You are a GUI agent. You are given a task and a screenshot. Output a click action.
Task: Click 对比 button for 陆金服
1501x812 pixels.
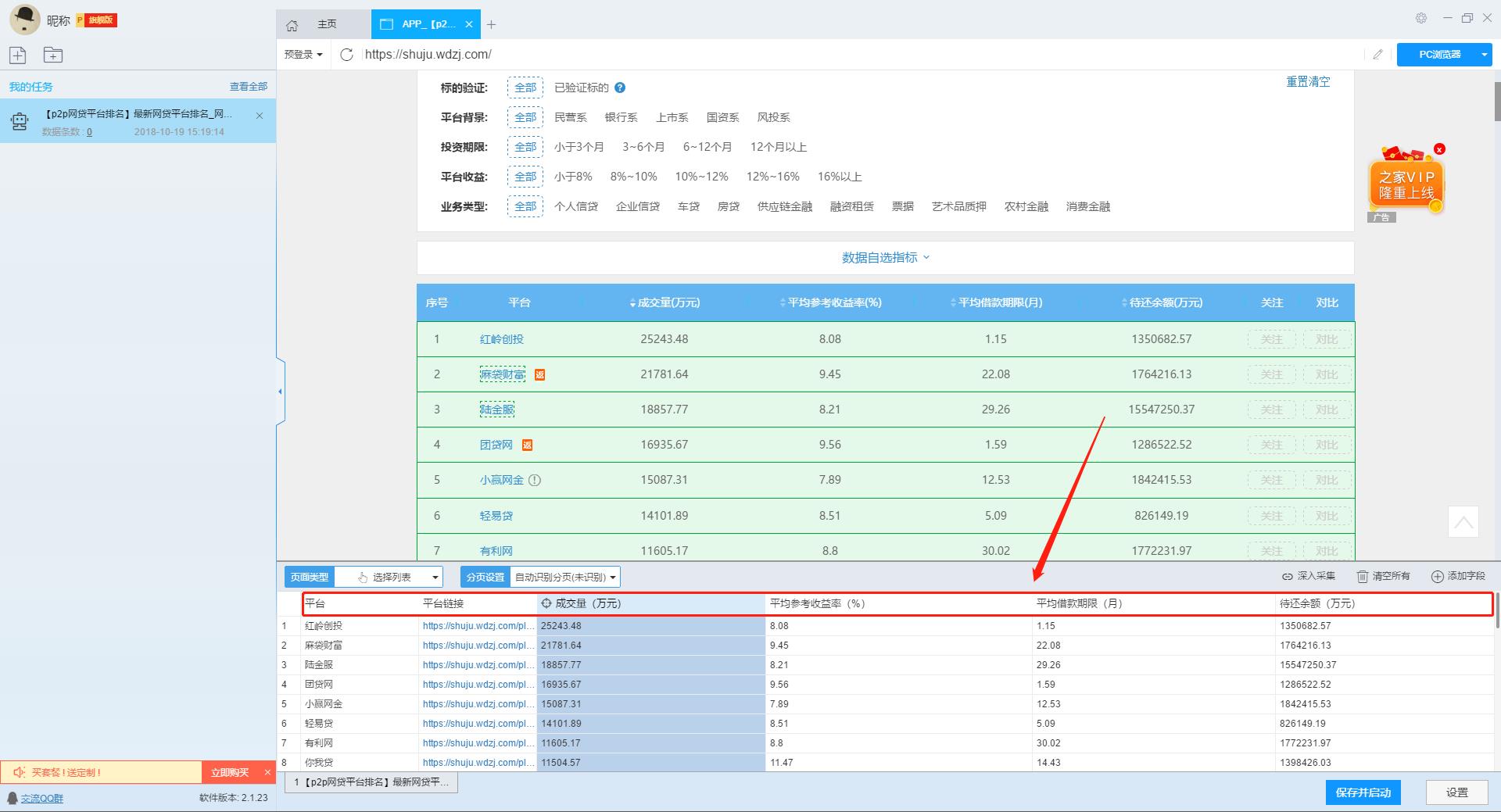coord(1327,410)
